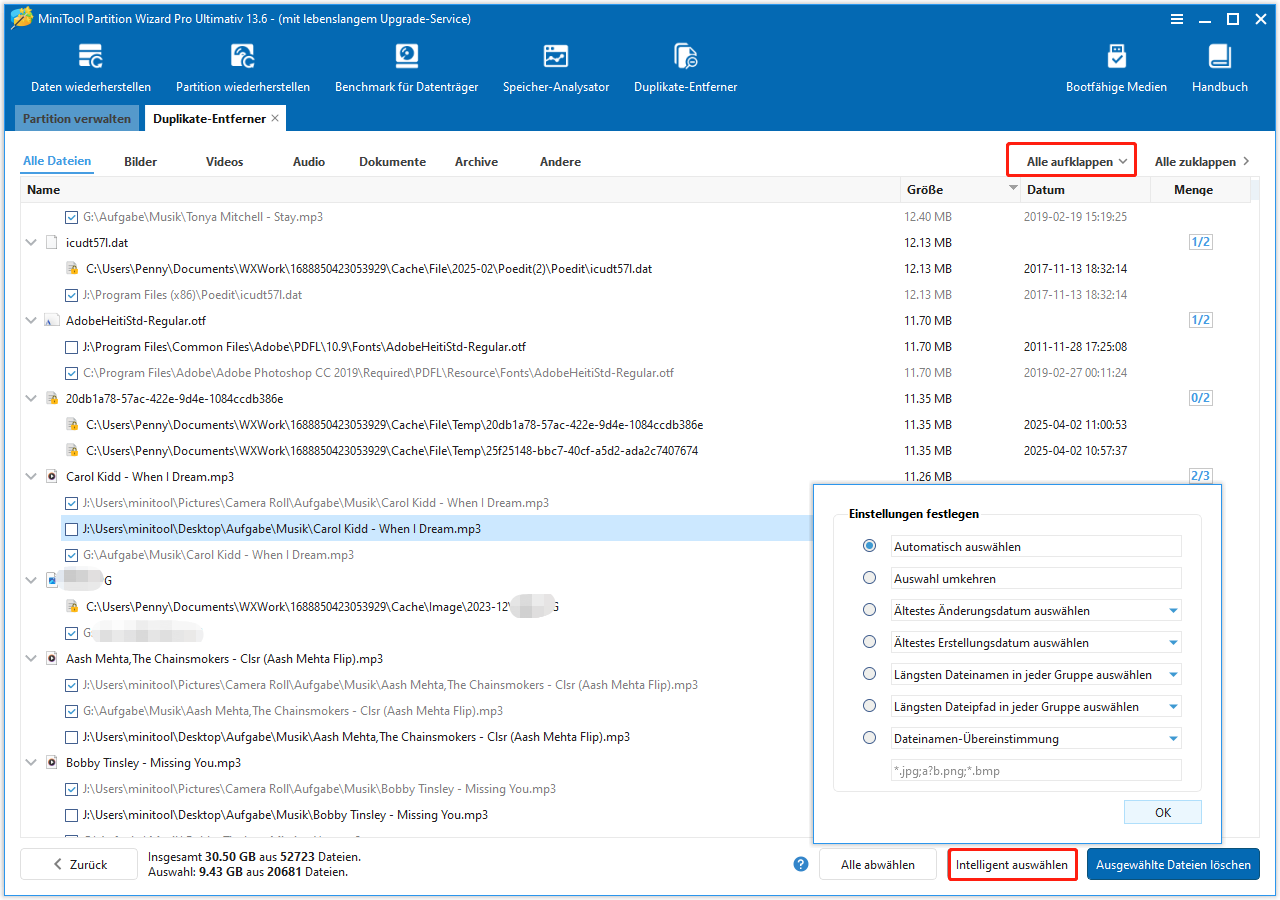
Task: Click the font icon of AdobeHeitiStd-Regular.otf
Action: point(52,321)
